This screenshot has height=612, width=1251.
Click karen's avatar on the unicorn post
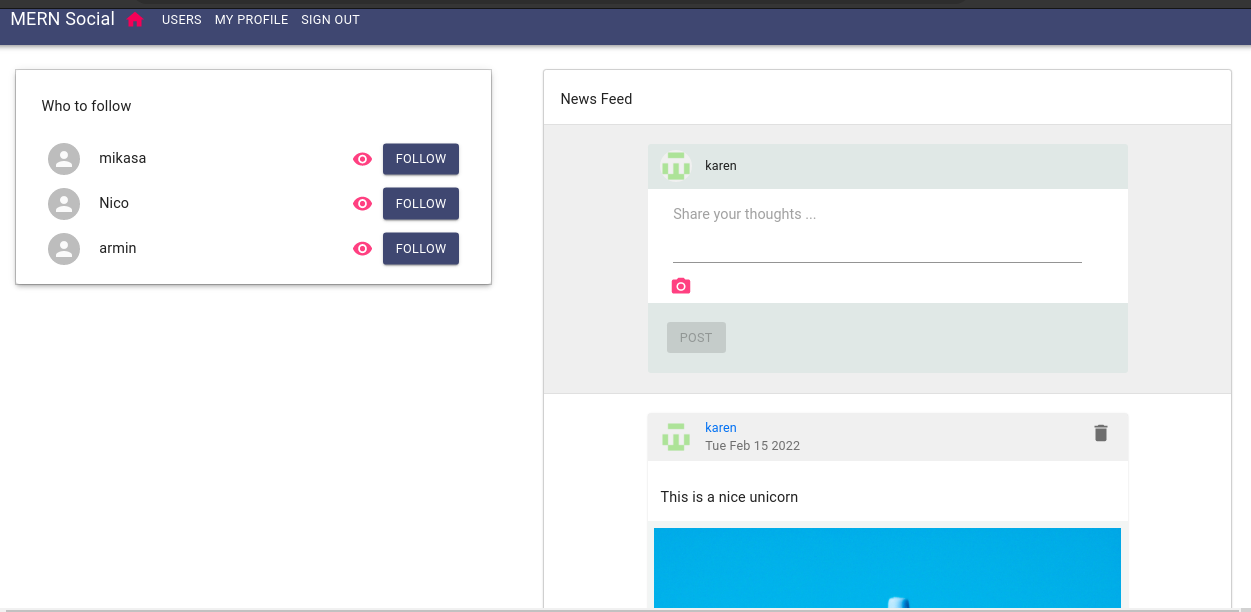[676, 437]
